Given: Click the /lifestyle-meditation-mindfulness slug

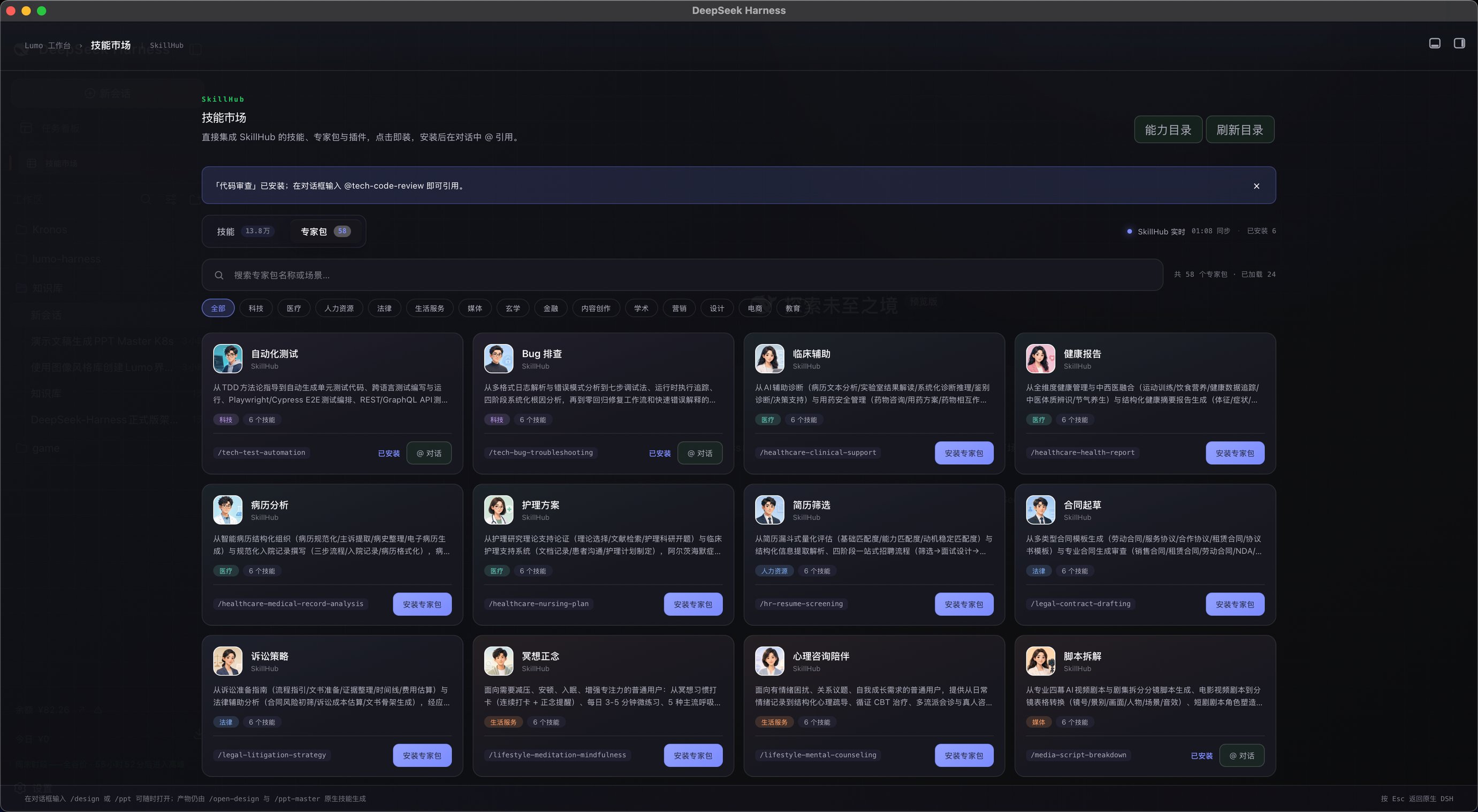Looking at the screenshot, I should click(x=557, y=755).
